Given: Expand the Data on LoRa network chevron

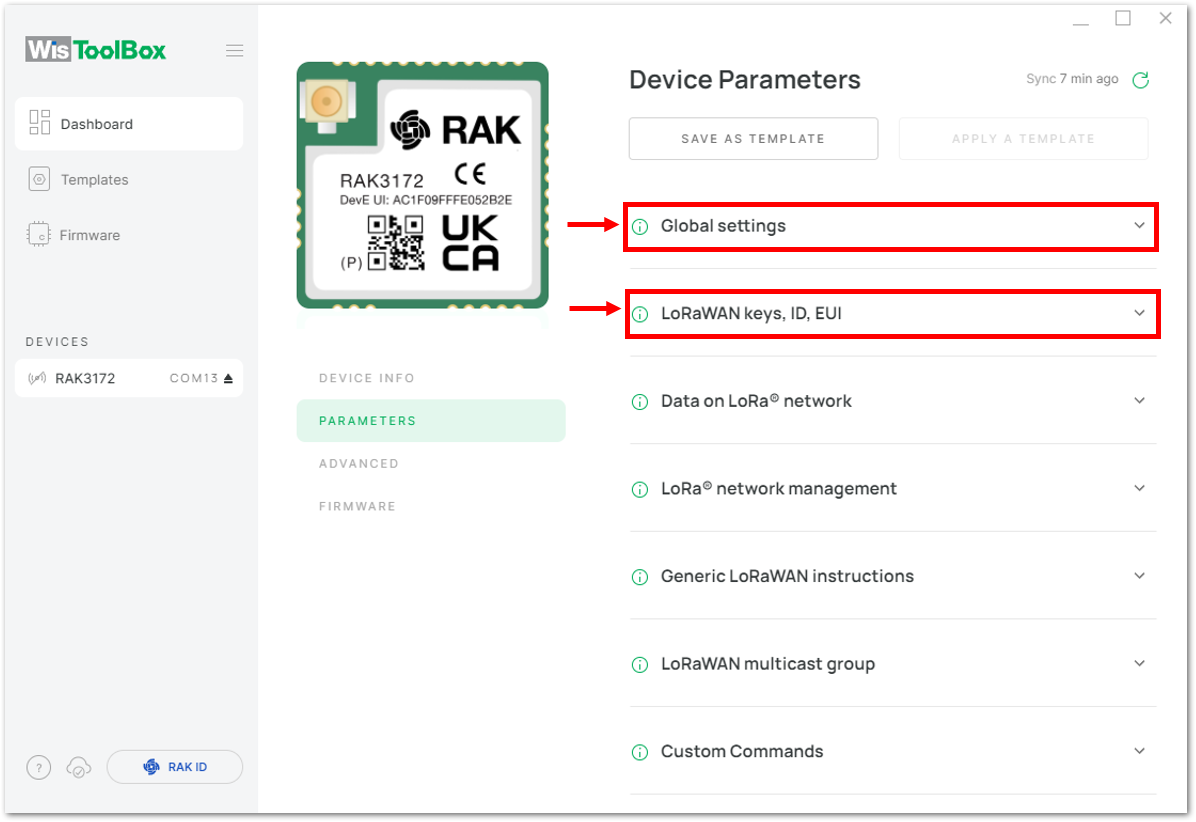Looking at the screenshot, I should tap(1140, 400).
